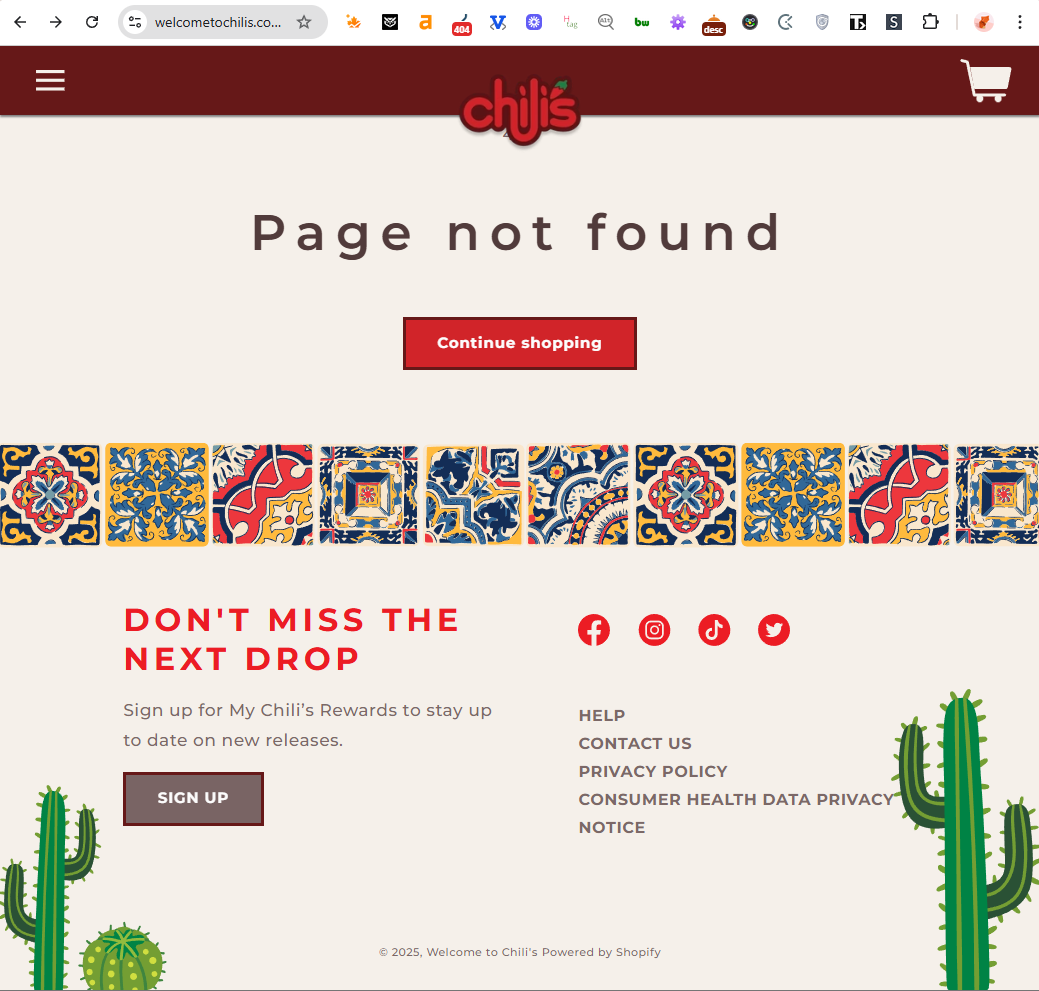This screenshot has width=1039, height=991.
Task: Focus the welcometochilis address bar
Action: tap(217, 23)
